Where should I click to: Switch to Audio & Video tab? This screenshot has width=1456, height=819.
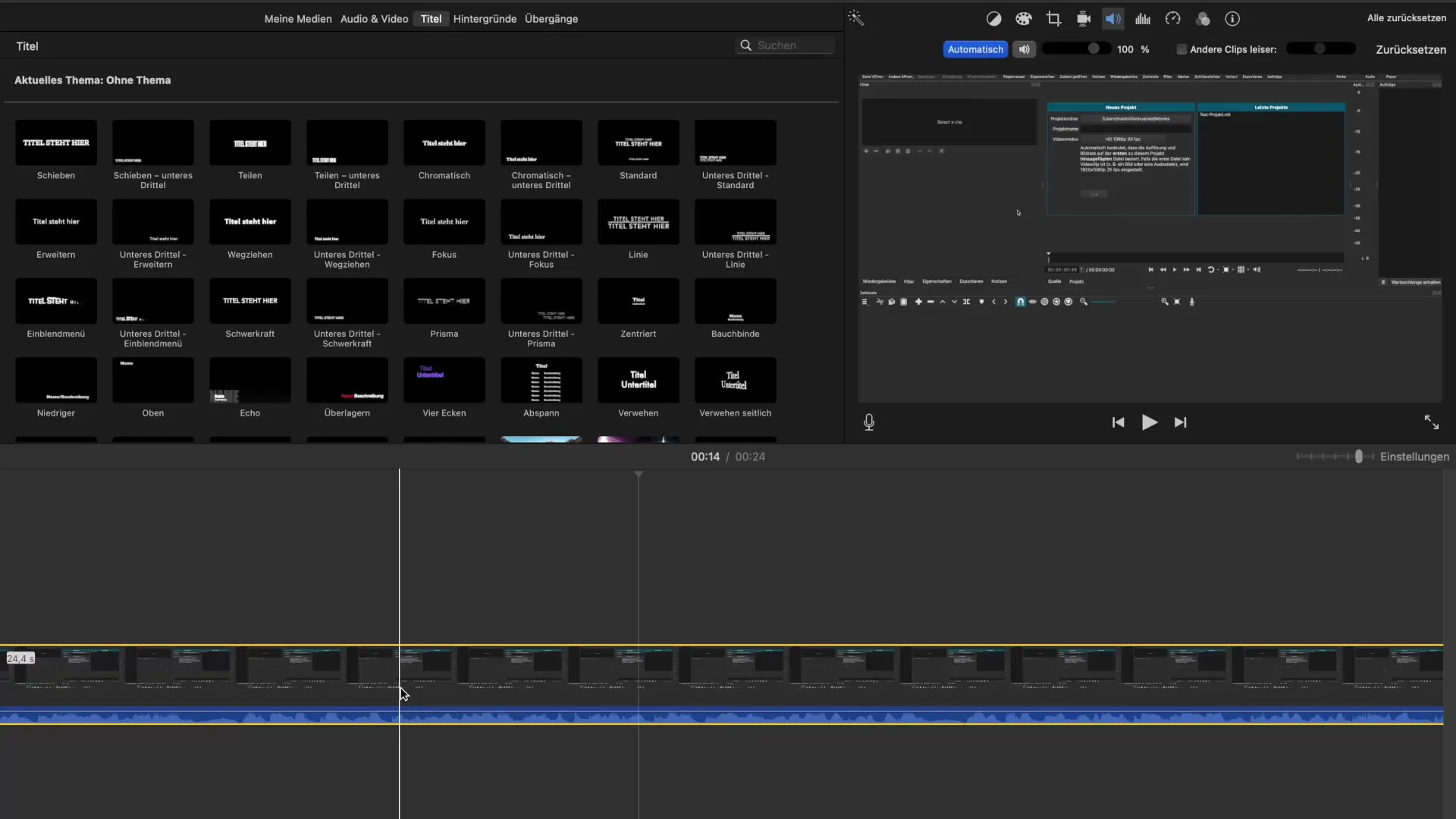pos(374,19)
